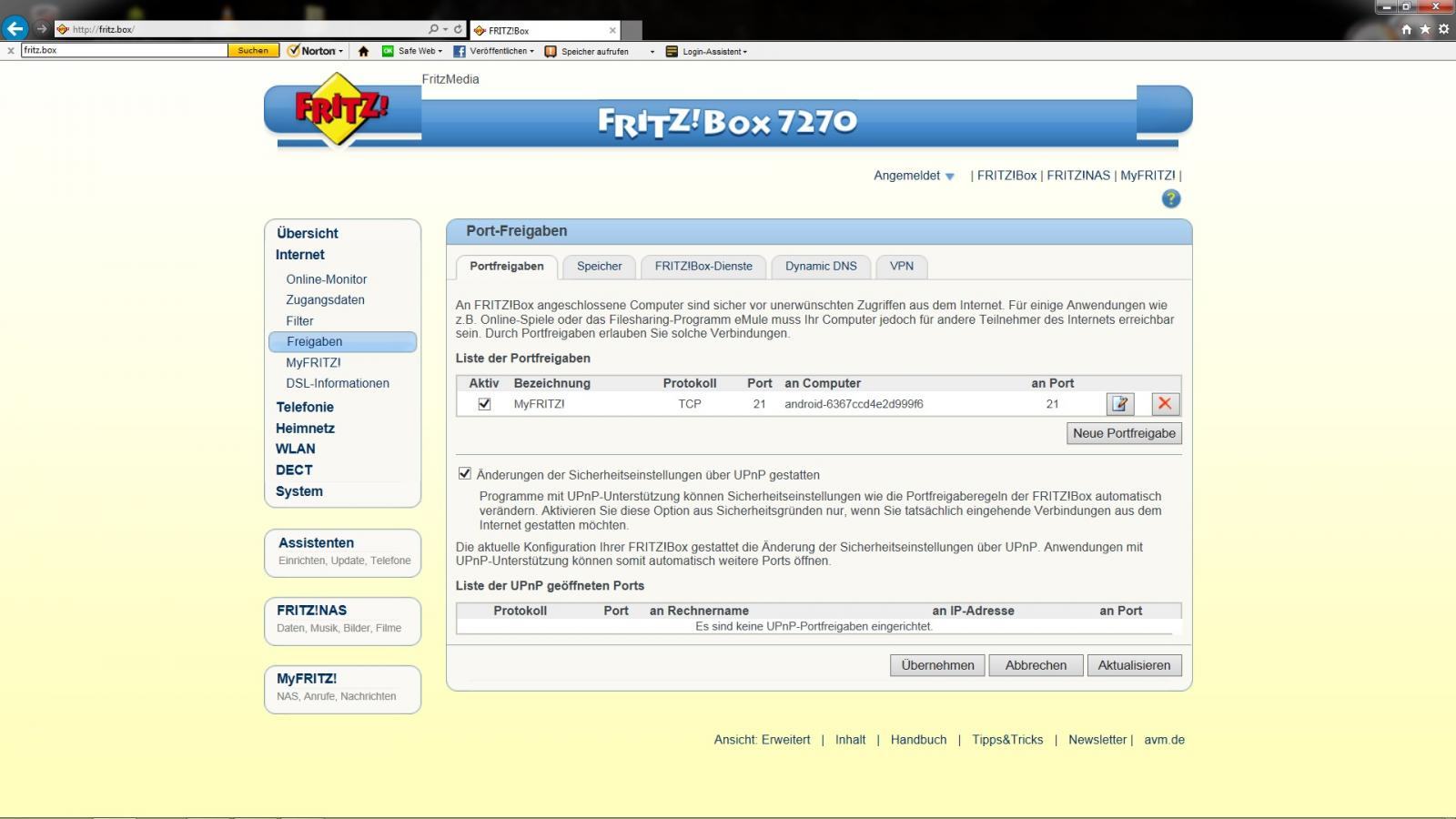Close the Norton toolbar with the X
The image size is (1456, 819).
coord(11,51)
